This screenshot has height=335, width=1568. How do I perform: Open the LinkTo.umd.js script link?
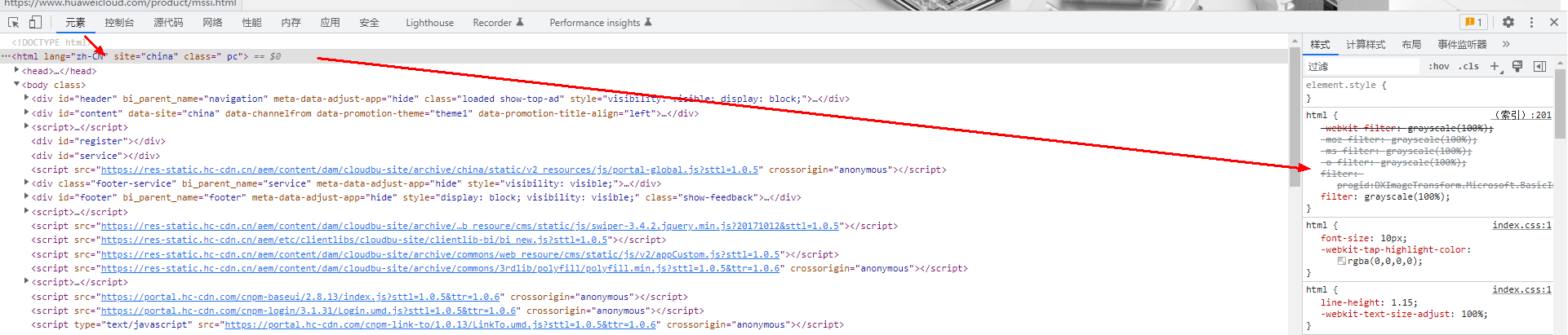click(441, 324)
